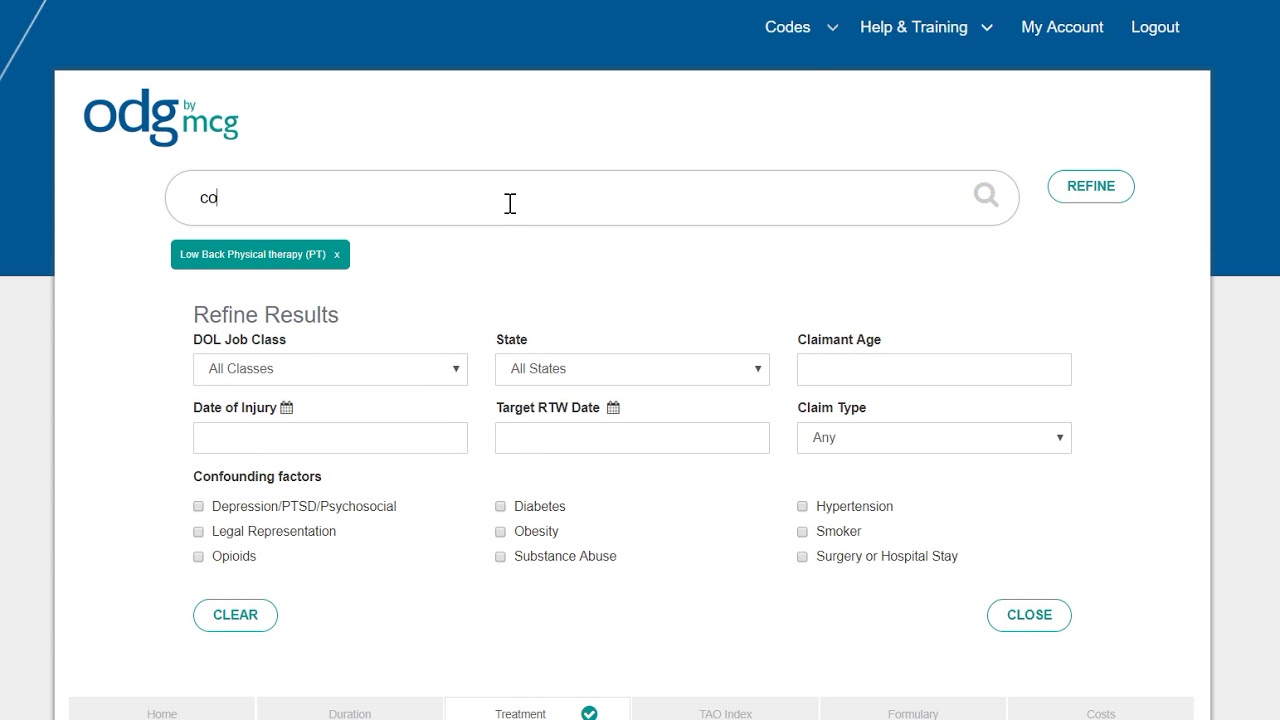Check the Diabetes confounding factor

click(x=501, y=507)
